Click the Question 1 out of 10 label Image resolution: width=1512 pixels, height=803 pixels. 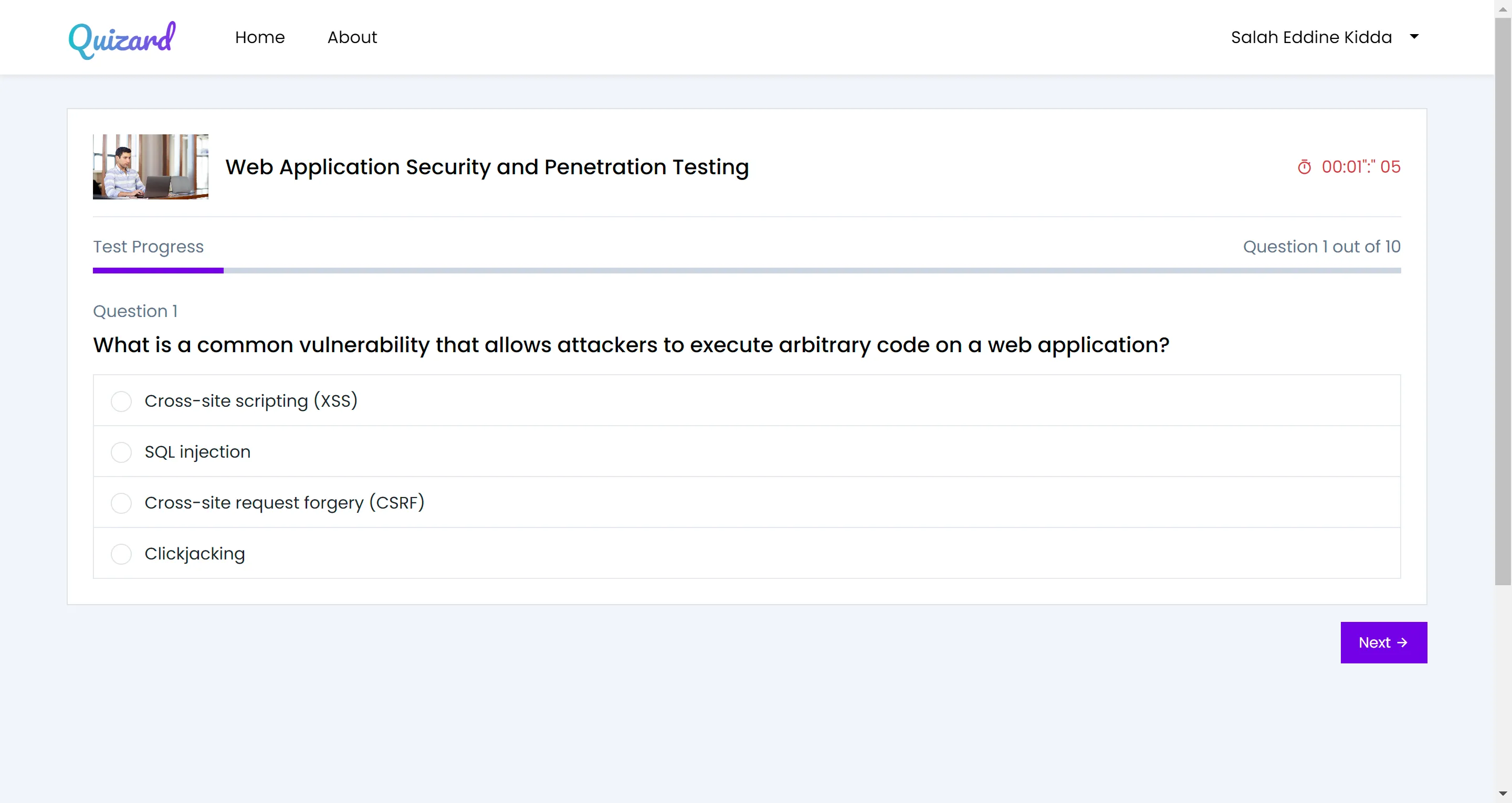[1322, 247]
